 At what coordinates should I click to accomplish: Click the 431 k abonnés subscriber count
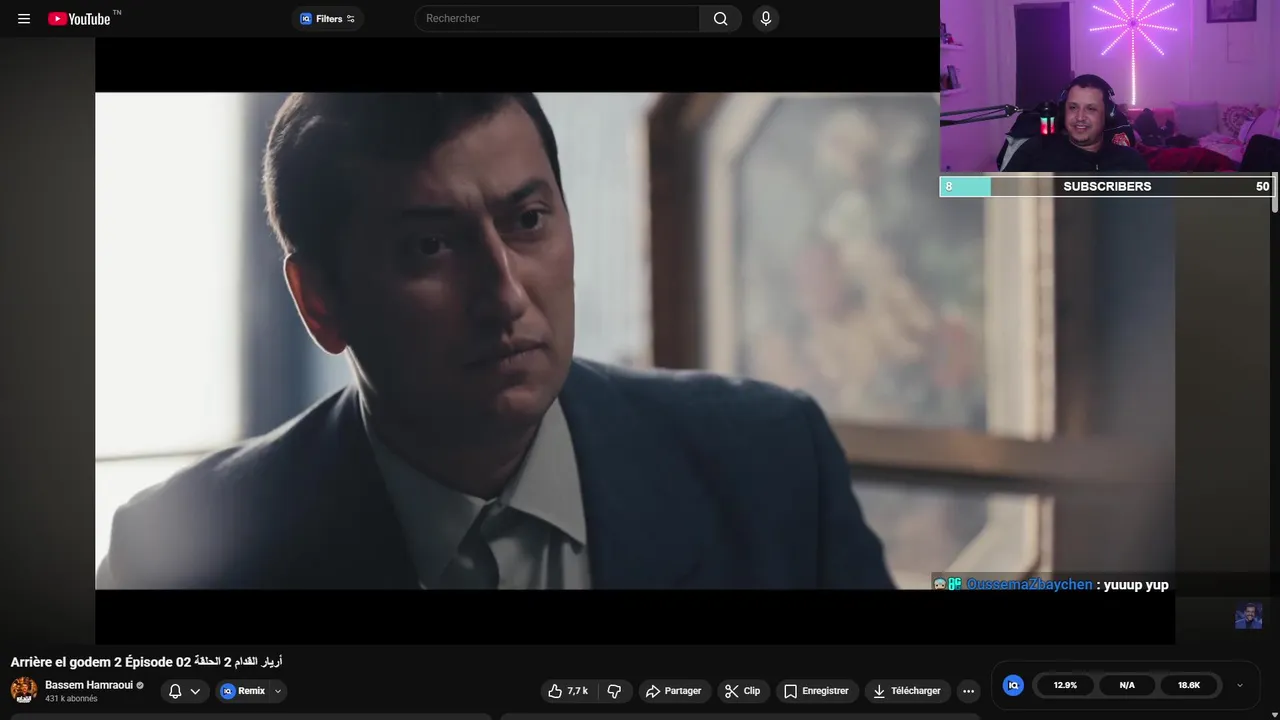pos(71,699)
